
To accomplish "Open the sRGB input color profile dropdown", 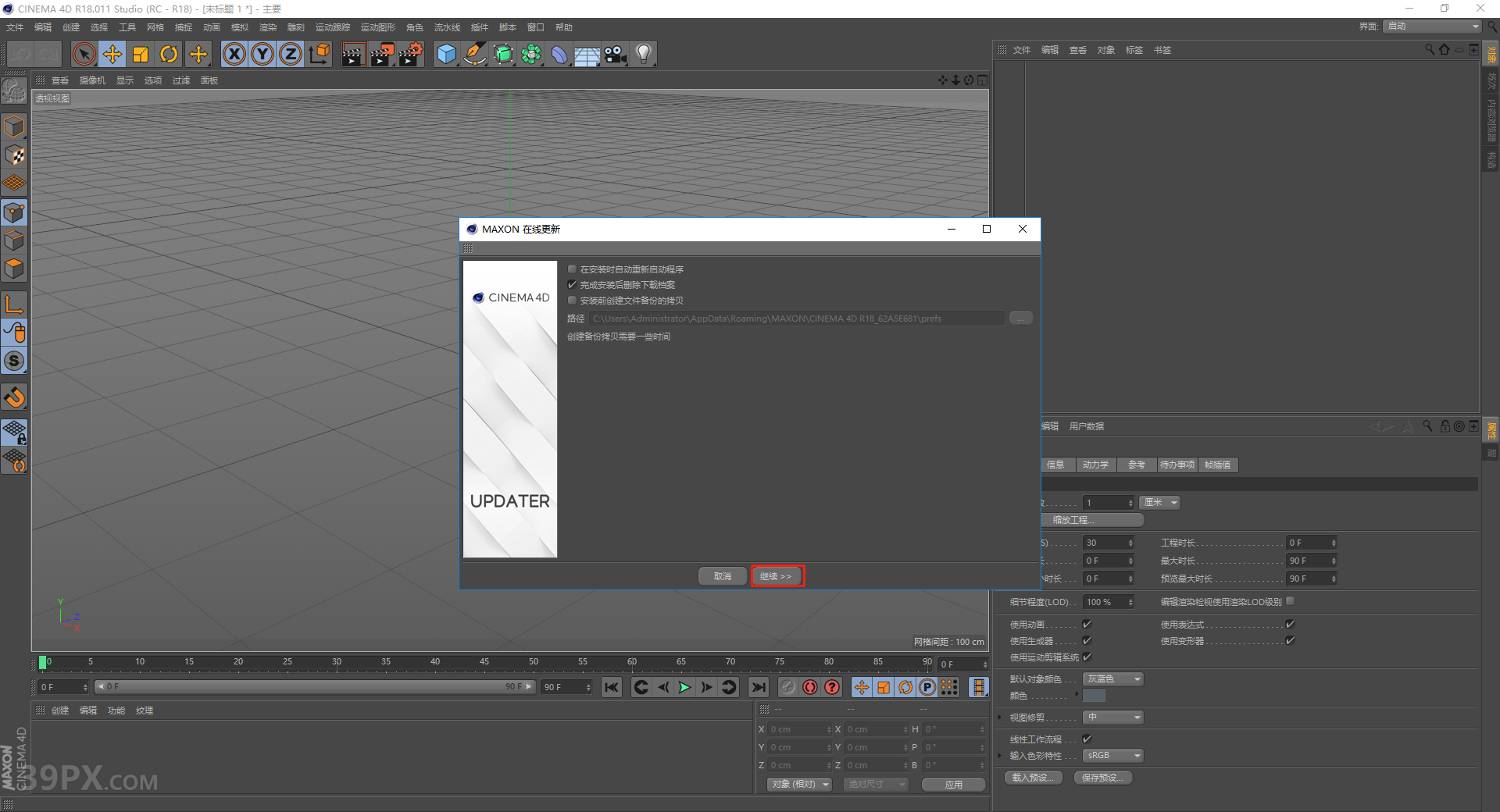I will pos(1112,755).
